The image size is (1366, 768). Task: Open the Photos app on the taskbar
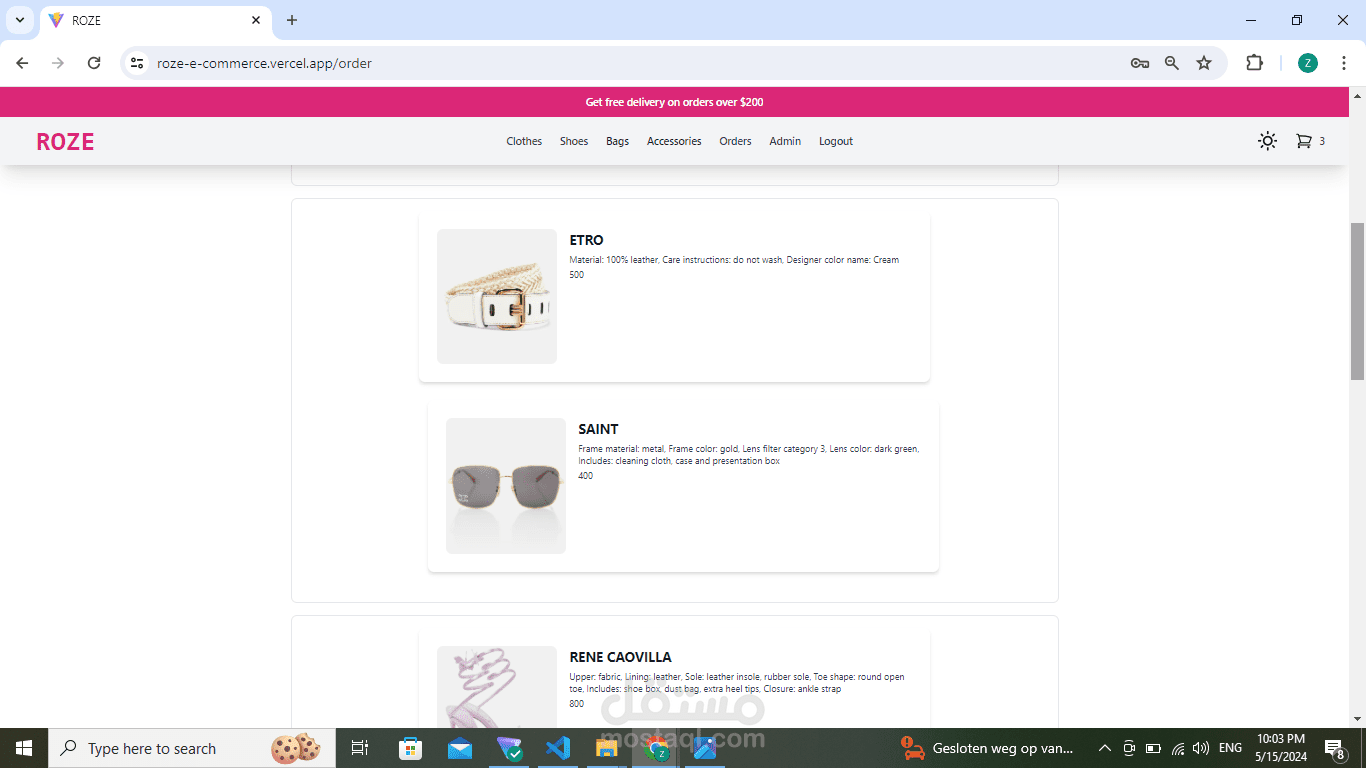(x=704, y=748)
